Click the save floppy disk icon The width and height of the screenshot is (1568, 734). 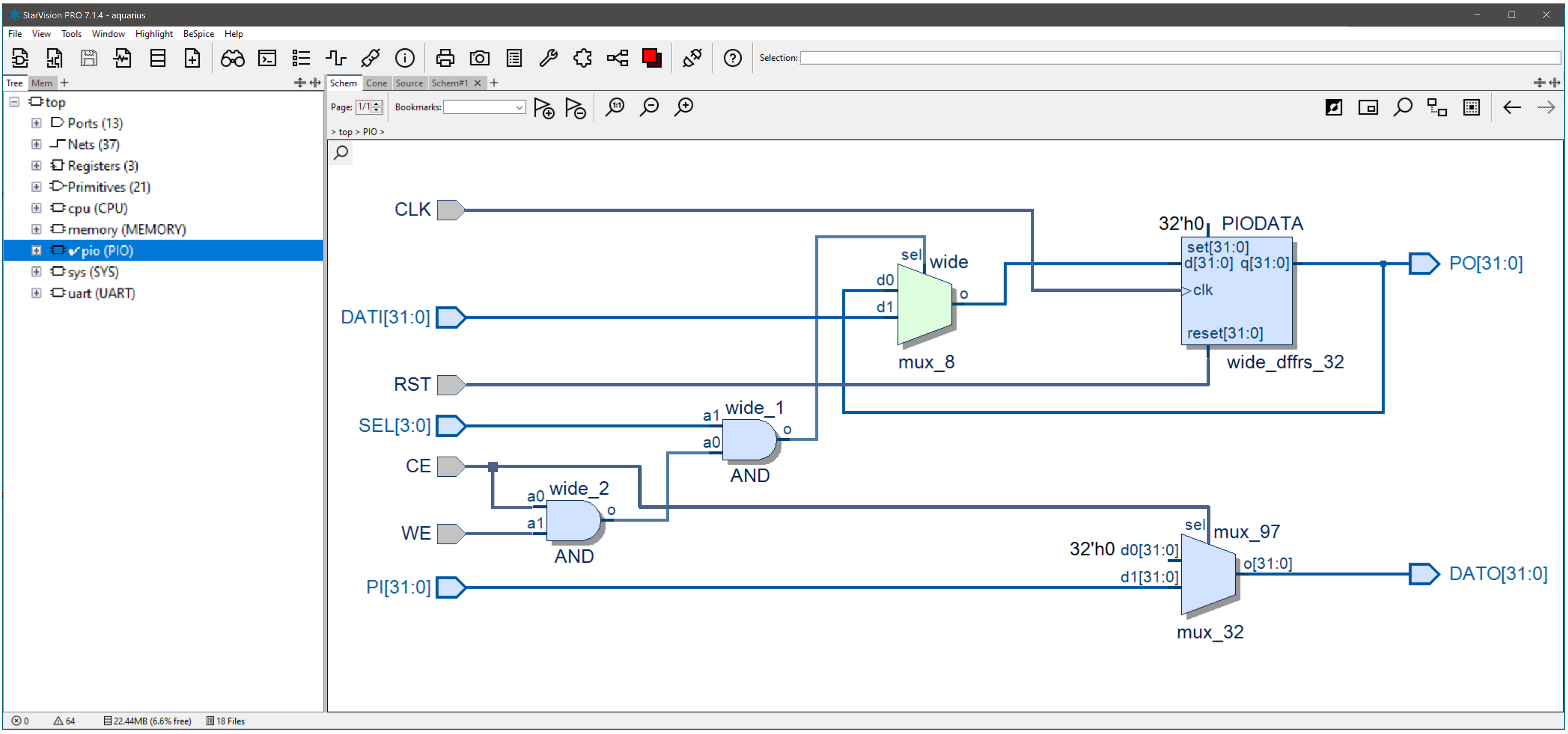(x=89, y=58)
